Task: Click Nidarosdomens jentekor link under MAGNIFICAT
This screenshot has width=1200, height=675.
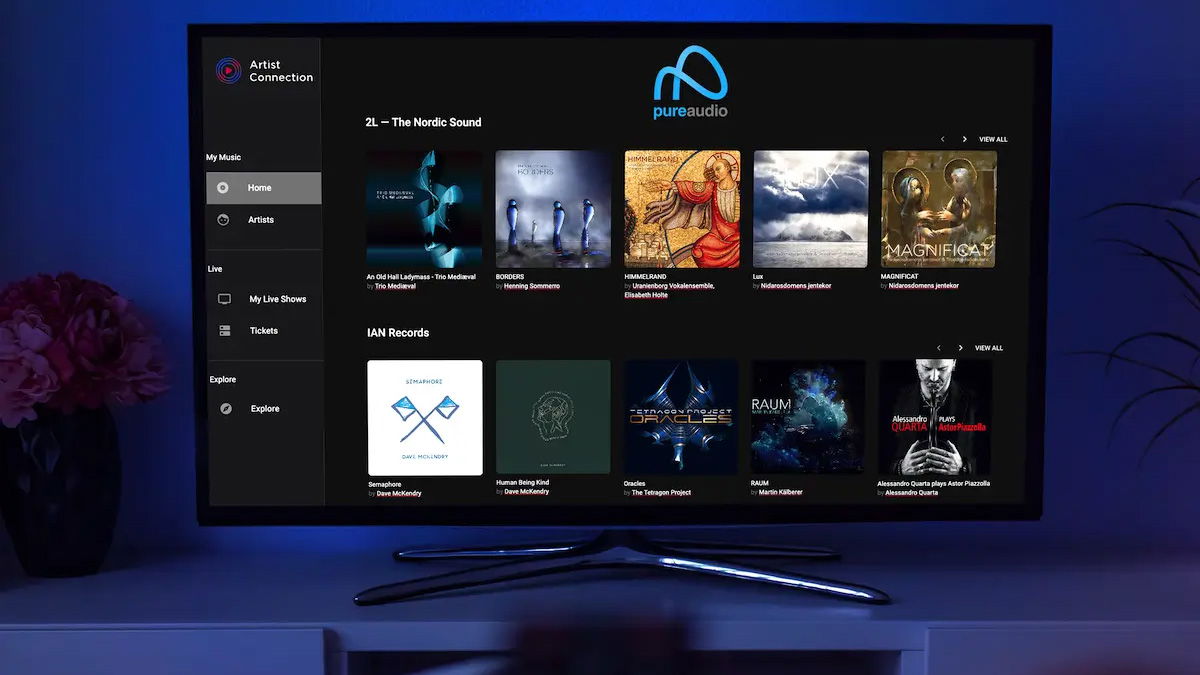Action: click(x=924, y=286)
